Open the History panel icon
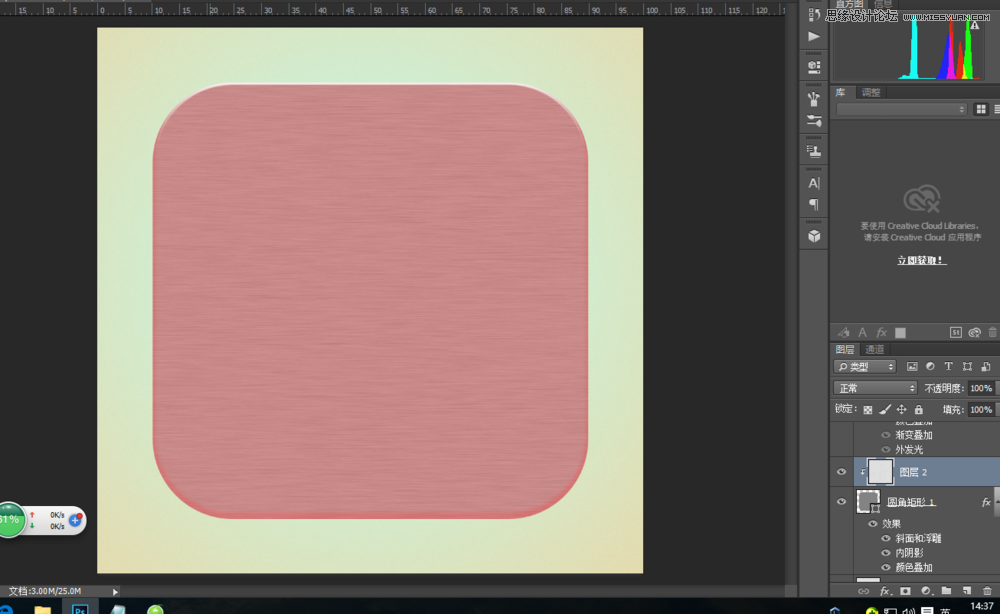Viewport: 1000px width, 614px height. [x=814, y=14]
